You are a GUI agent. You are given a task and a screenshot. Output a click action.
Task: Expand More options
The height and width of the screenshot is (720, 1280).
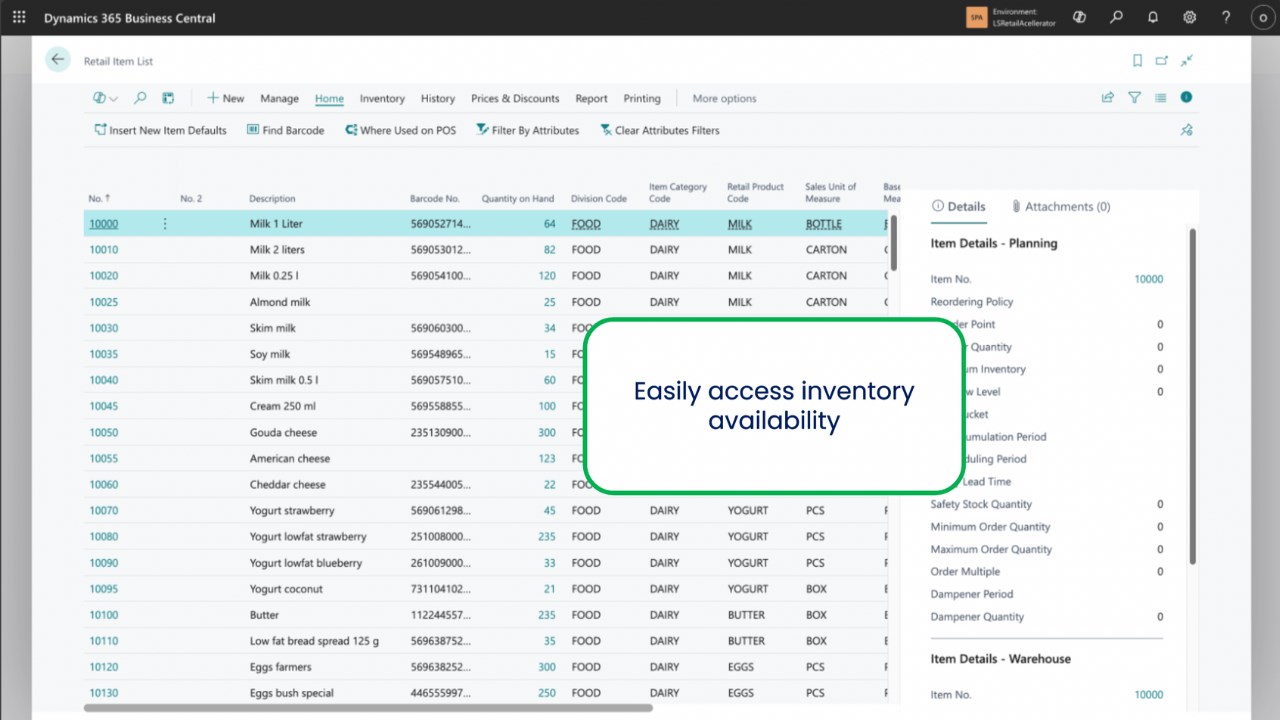pyautogui.click(x=724, y=98)
